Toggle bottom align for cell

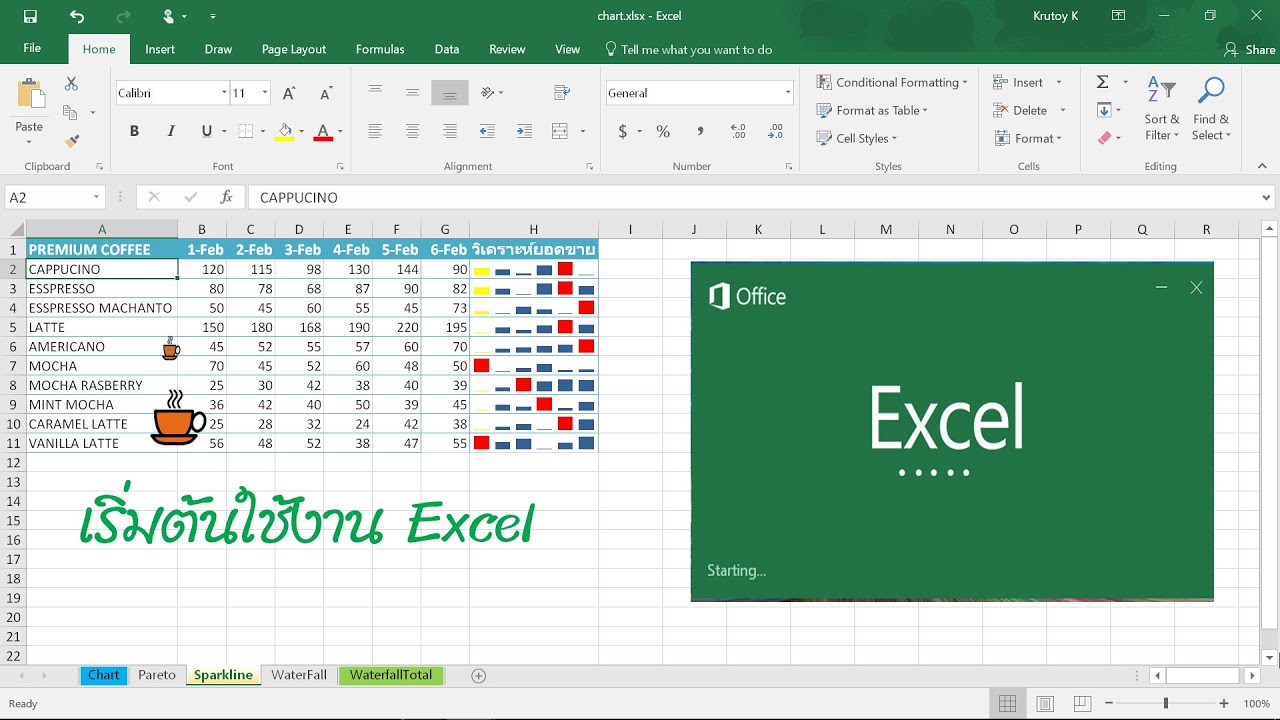[450, 92]
